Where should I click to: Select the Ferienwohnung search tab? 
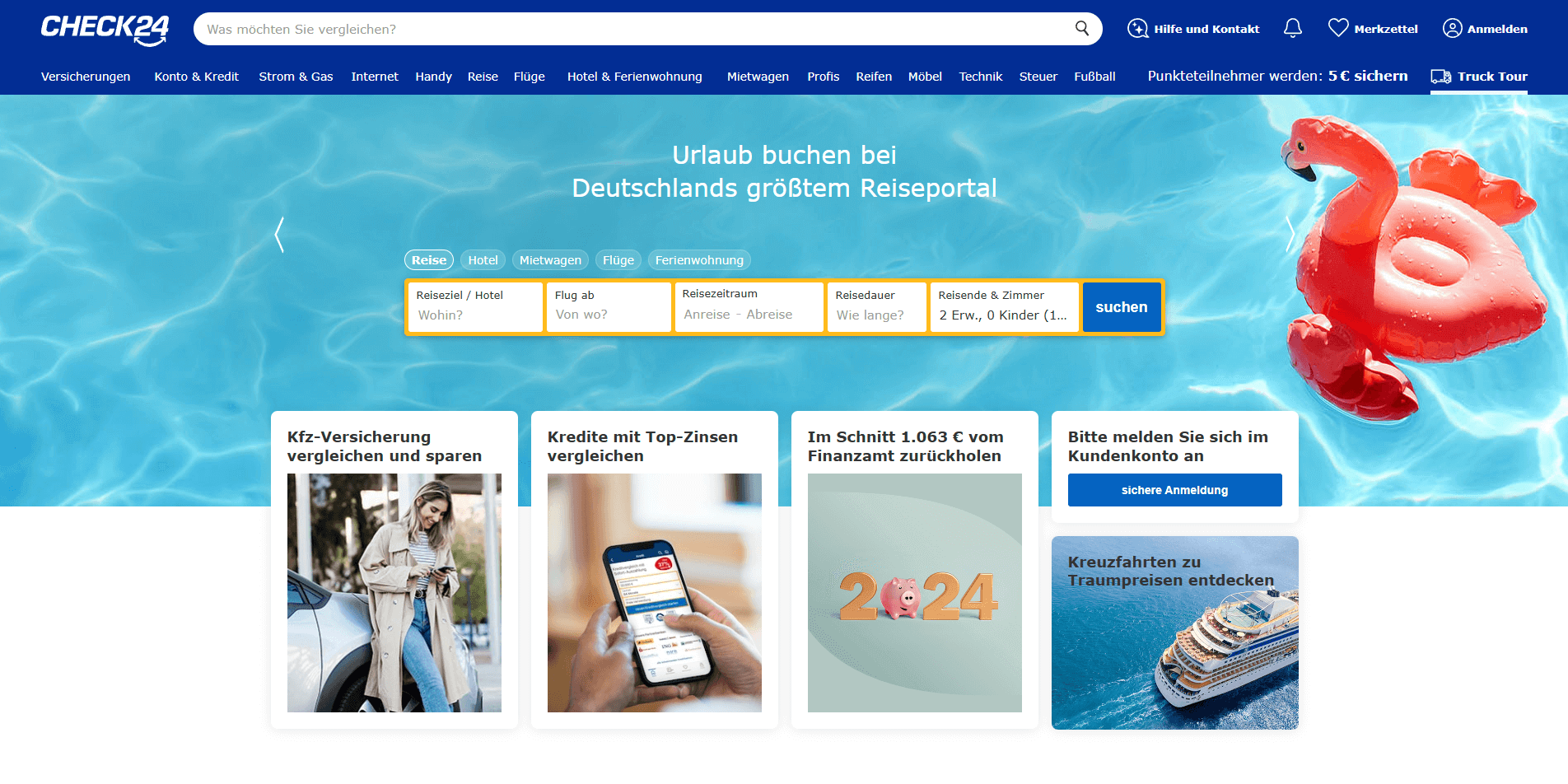click(698, 259)
